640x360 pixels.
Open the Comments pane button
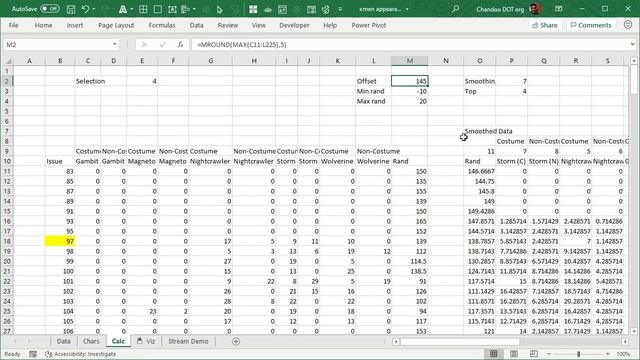591,25
